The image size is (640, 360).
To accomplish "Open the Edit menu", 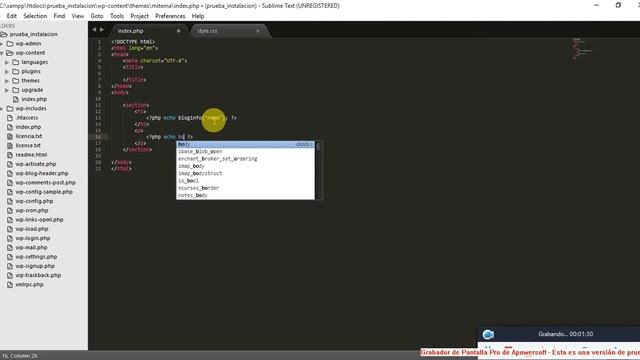I will coord(11,16).
